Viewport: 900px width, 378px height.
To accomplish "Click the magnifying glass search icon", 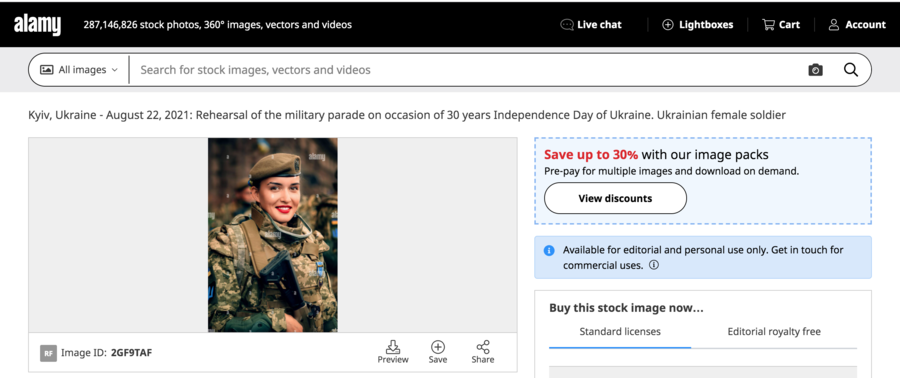I will pos(851,70).
